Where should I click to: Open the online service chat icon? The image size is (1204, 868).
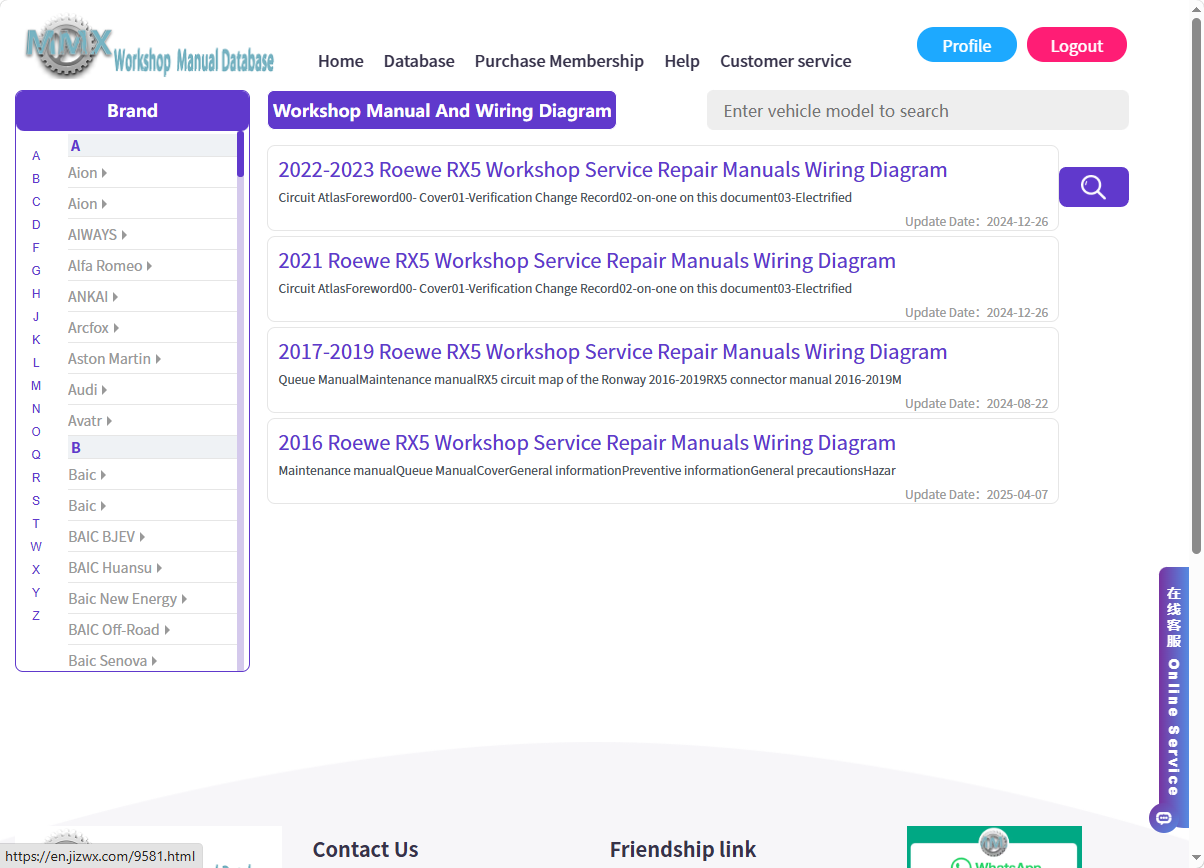click(x=1163, y=817)
